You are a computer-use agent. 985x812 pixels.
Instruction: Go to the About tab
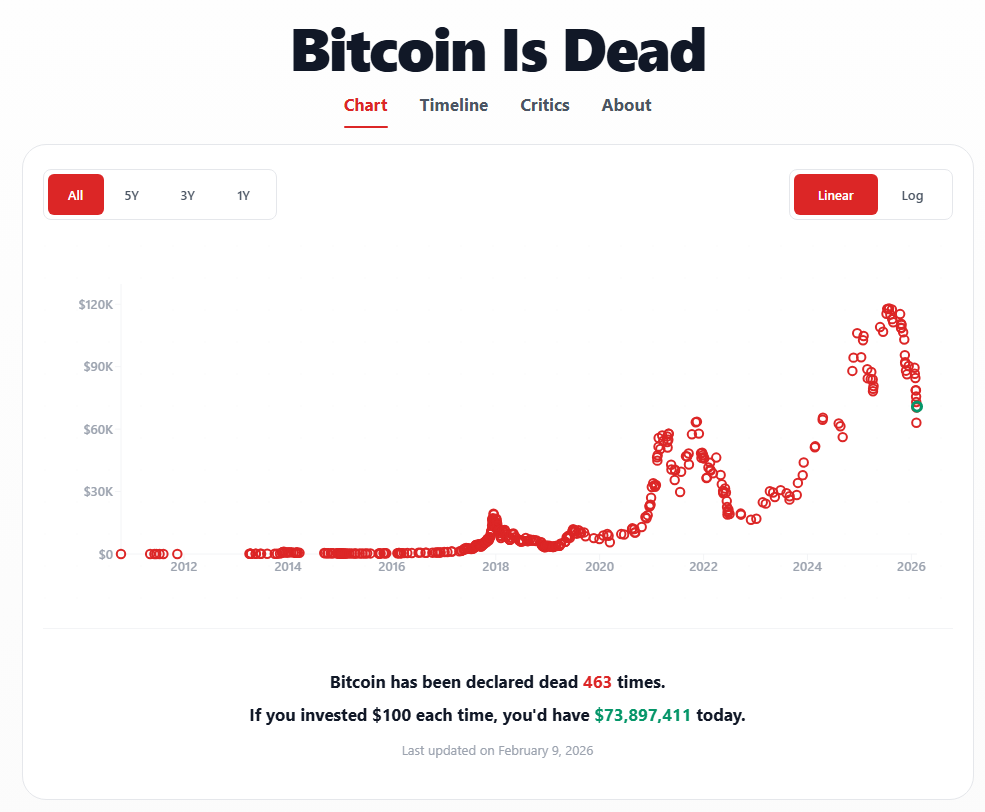pyautogui.click(x=626, y=105)
